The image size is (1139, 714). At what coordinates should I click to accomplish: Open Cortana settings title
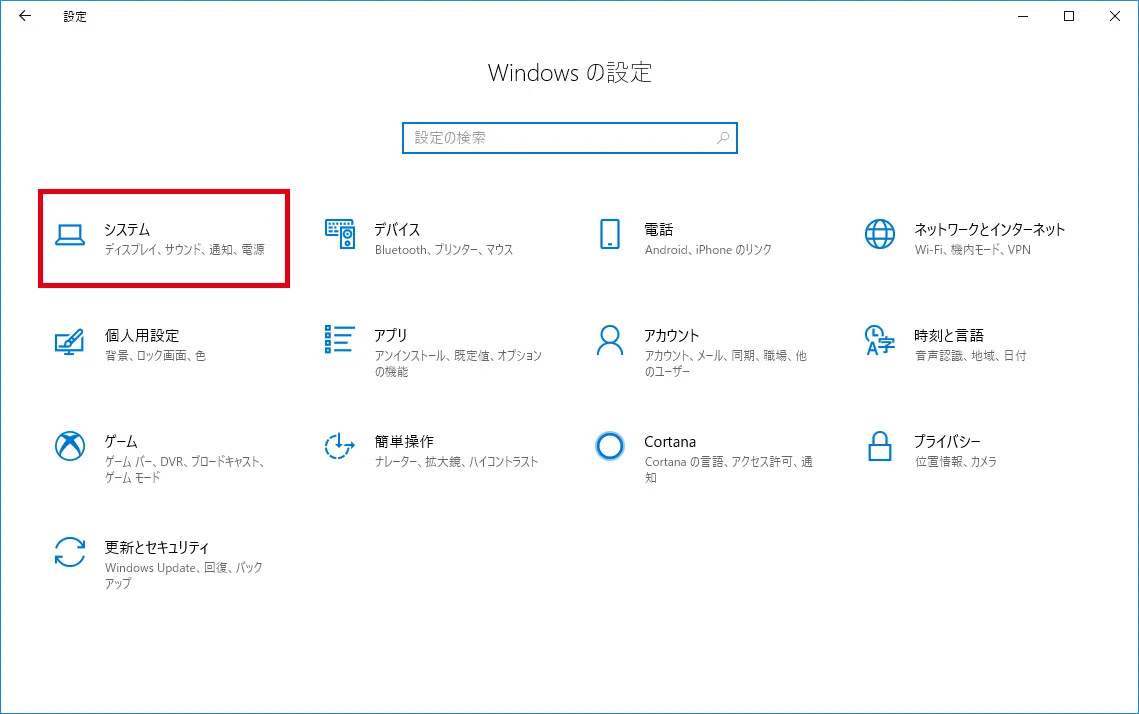[670, 442]
